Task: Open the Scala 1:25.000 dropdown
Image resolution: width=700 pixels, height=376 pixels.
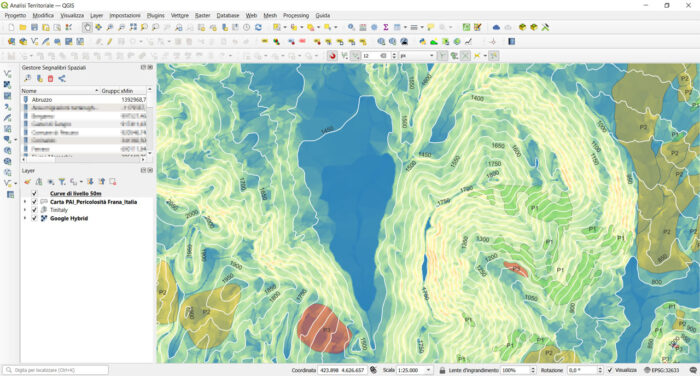Action: tap(429, 370)
